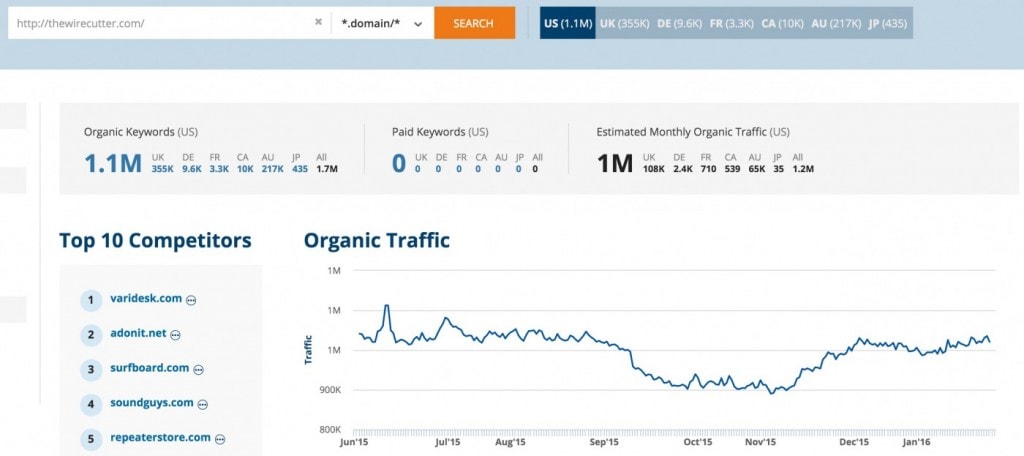Viewport: 1024px width, 456px height.
Task: Open the more-options icon next to adonit.net
Action: (x=175, y=334)
